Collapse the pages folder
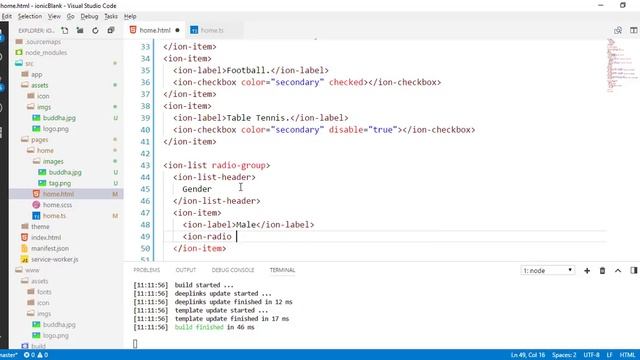This screenshot has height=360, width=640. (39, 140)
